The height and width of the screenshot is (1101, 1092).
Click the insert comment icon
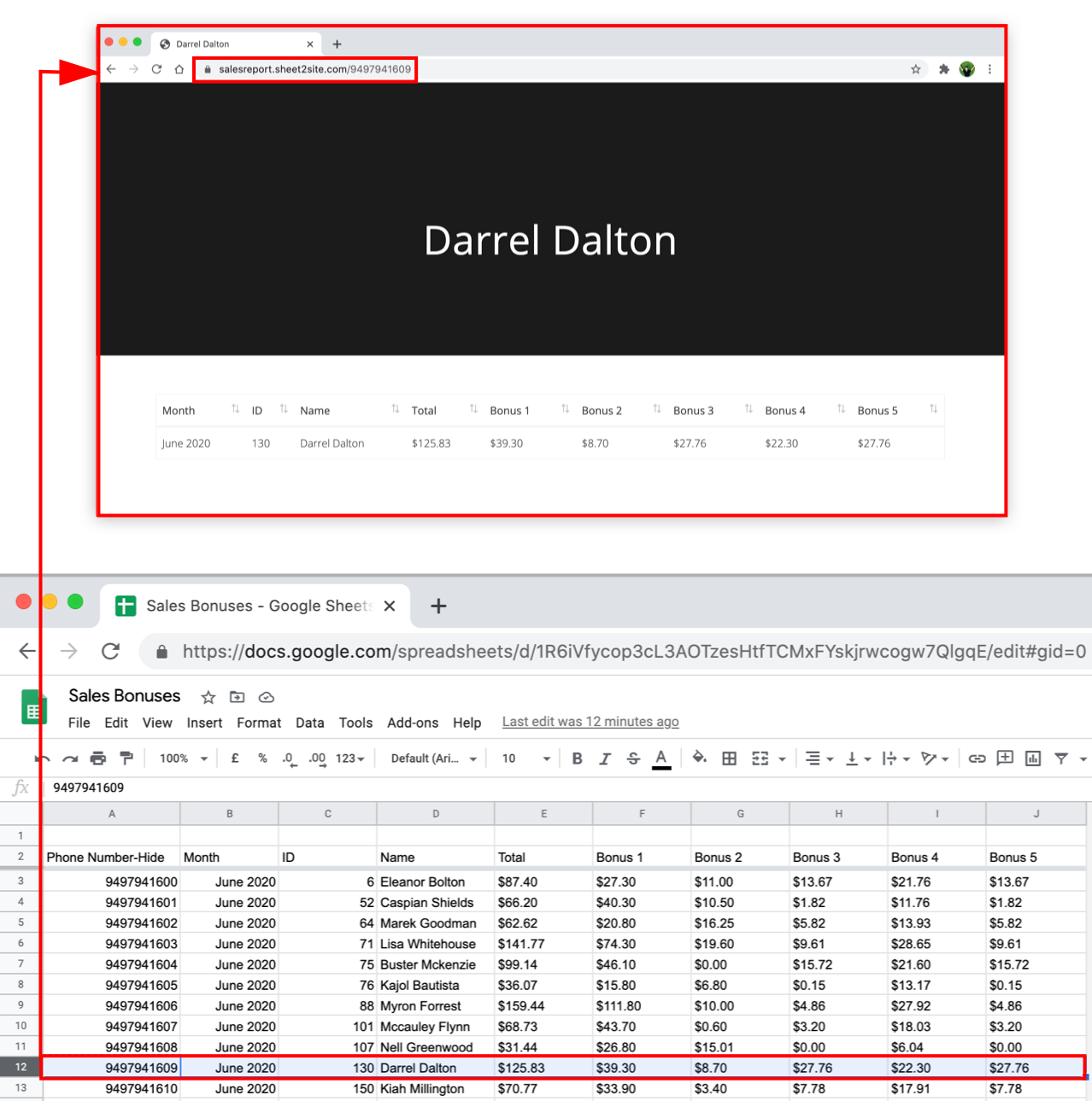(x=1005, y=758)
